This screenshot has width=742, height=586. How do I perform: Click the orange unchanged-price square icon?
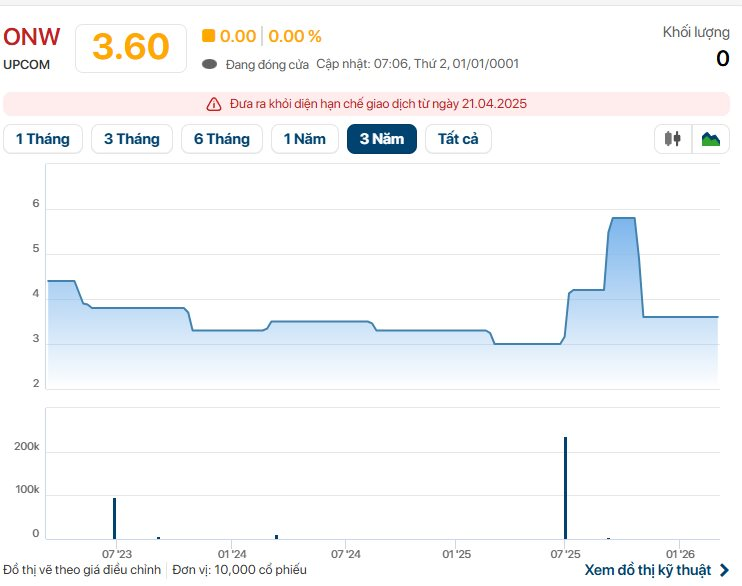pos(208,36)
